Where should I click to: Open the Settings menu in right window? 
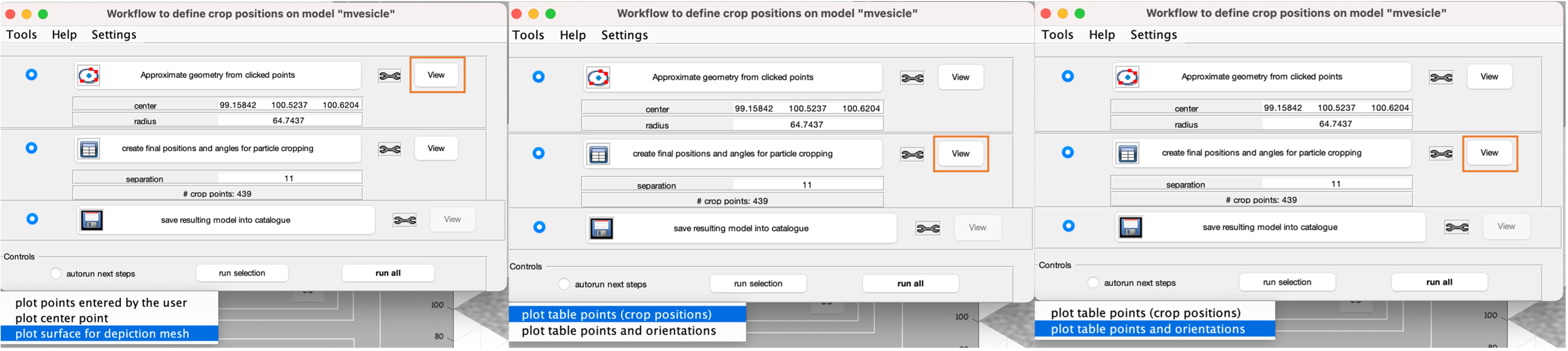click(1154, 35)
